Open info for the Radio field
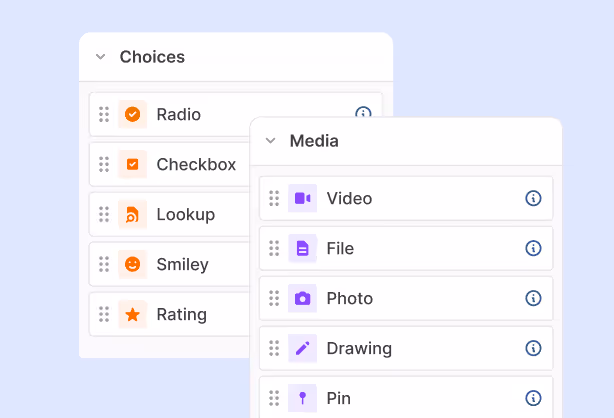The width and height of the screenshot is (614, 418). coord(363,112)
